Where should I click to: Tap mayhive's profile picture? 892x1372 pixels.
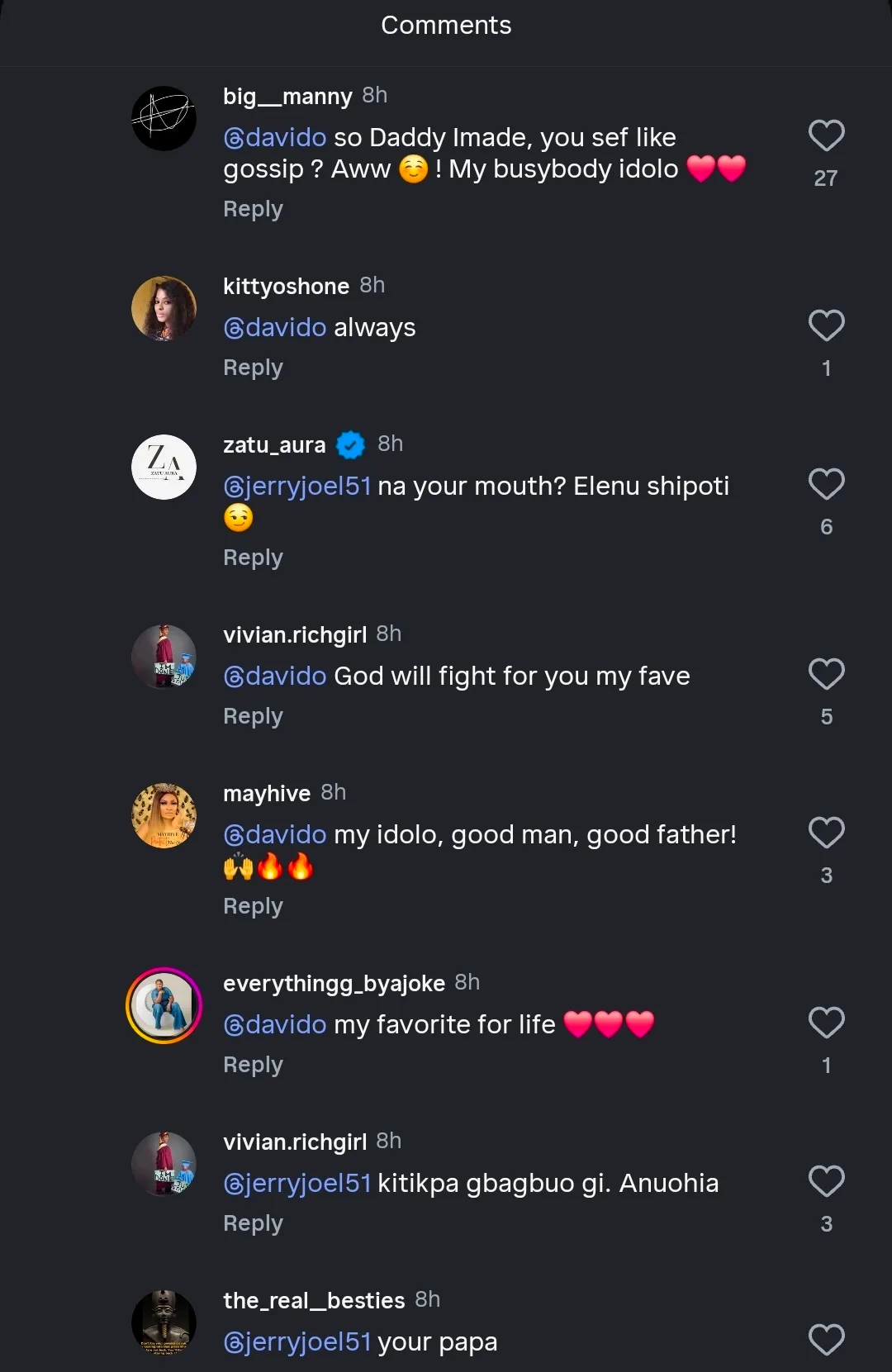tap(164, 816)
